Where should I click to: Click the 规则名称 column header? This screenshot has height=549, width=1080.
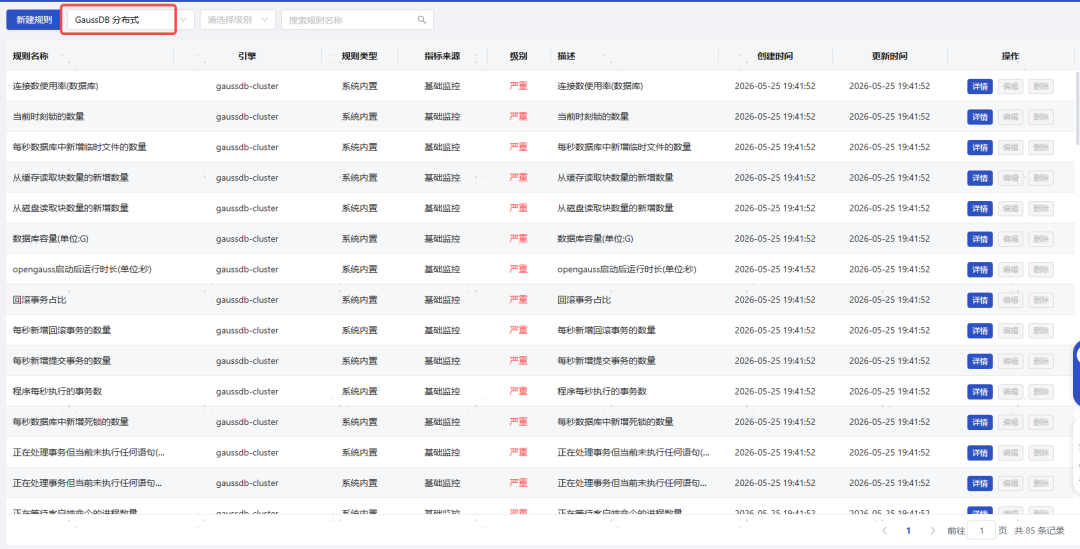[x=30, y=56]
